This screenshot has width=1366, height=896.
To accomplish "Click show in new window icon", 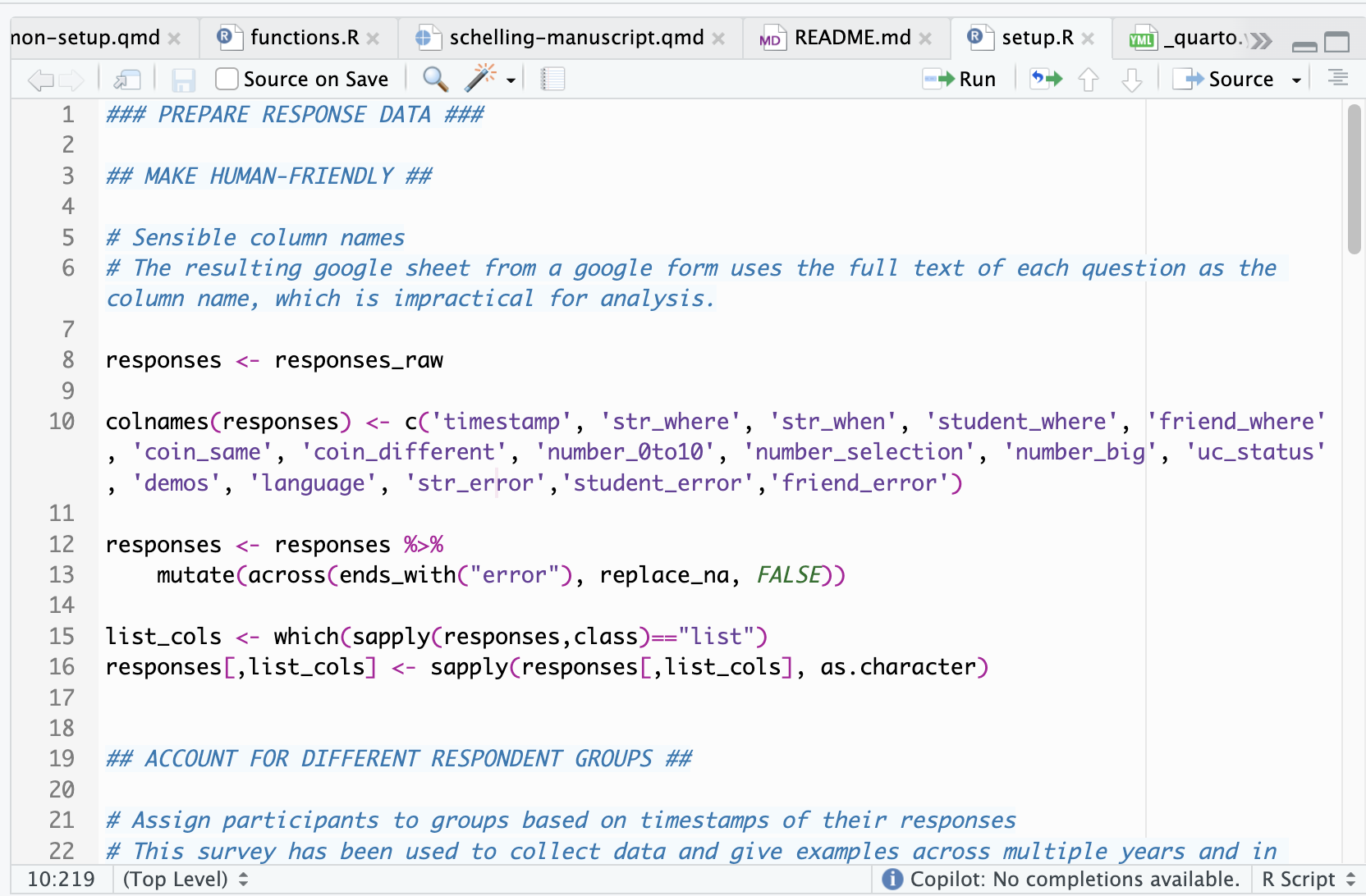I will (127, 80).
